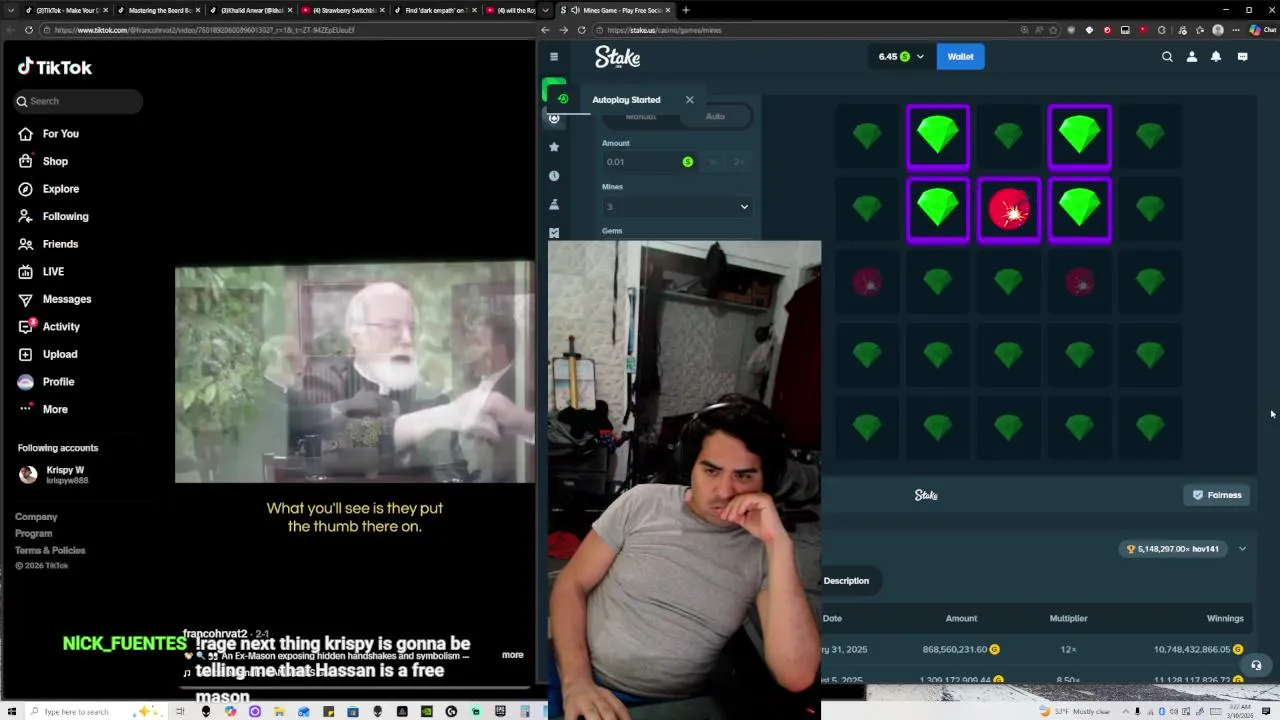Screen dimensions: 1280x720
Task: Switch to Mastering the Board tab
Action: pyautogui.click(x=158, y=10)
